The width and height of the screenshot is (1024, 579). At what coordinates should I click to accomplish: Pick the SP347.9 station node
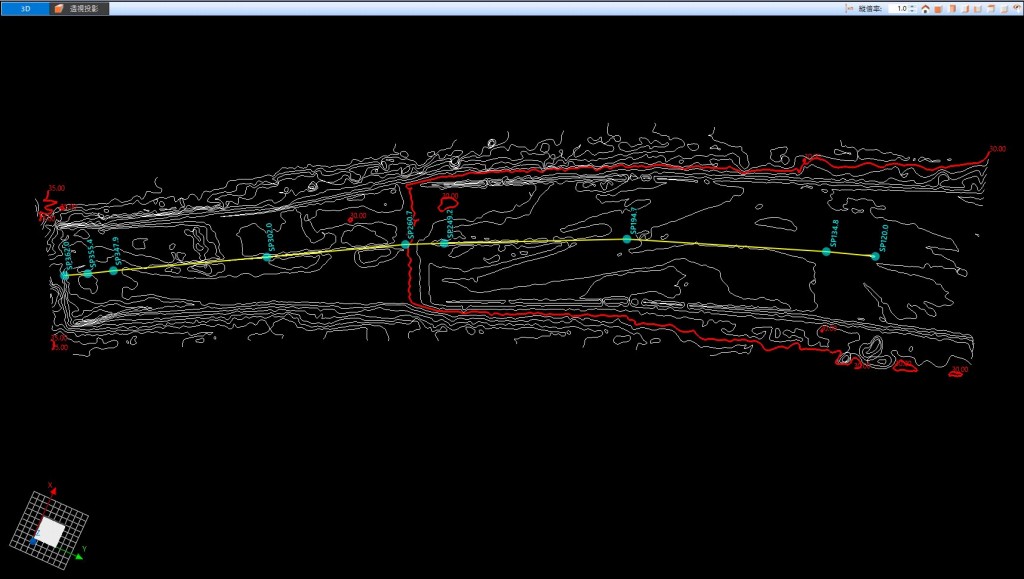coord(113,271)
